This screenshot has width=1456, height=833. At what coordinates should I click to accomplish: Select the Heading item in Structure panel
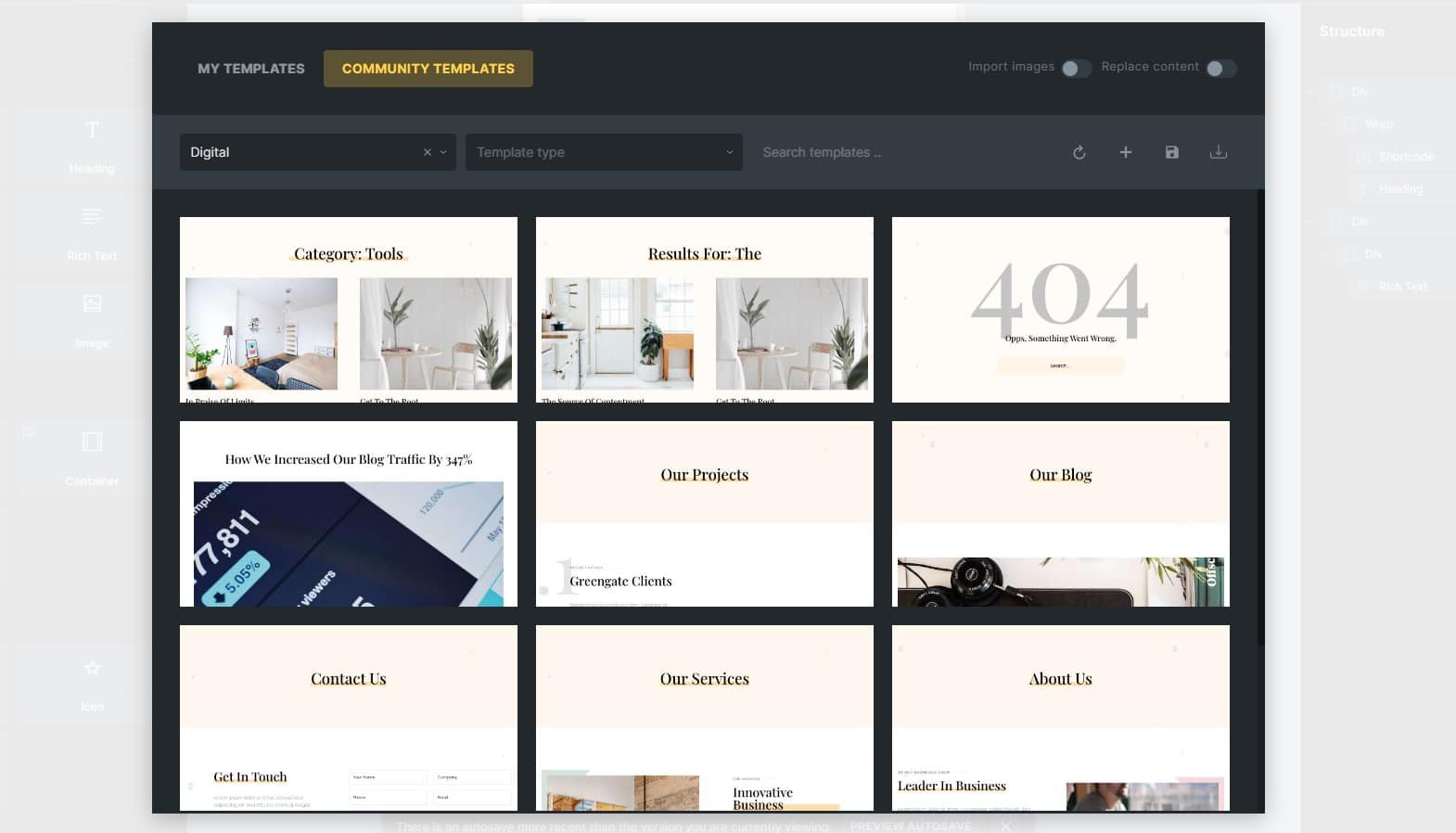click(1400, 189)
